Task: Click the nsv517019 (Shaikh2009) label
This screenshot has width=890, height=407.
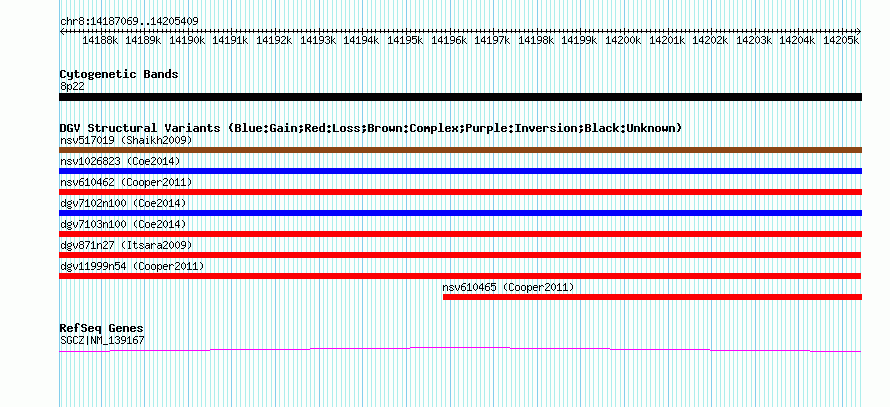Action: pyautogui.click(x=126, y=140)
